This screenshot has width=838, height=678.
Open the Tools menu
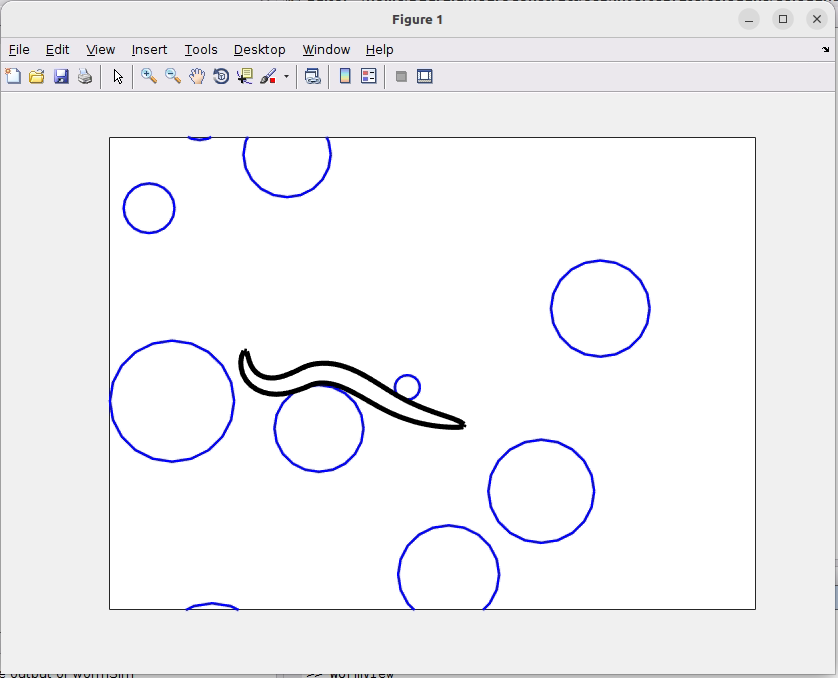point(201,50)
